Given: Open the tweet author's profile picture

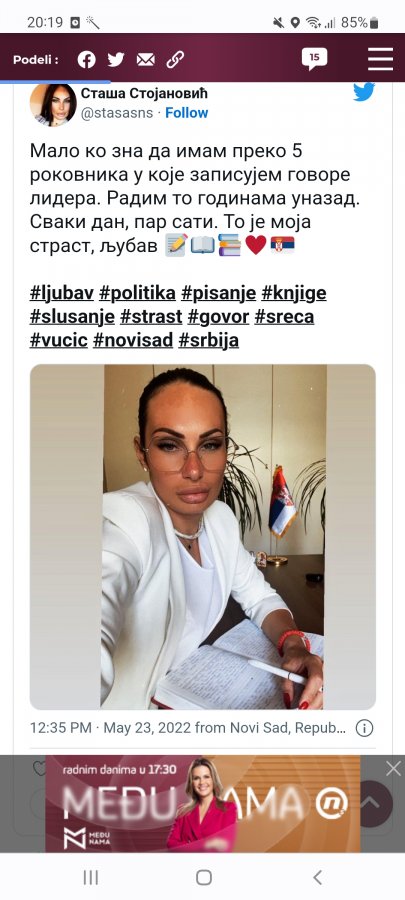Looking at the screenshot, I should pyautogui.click(x=53, y=104).
